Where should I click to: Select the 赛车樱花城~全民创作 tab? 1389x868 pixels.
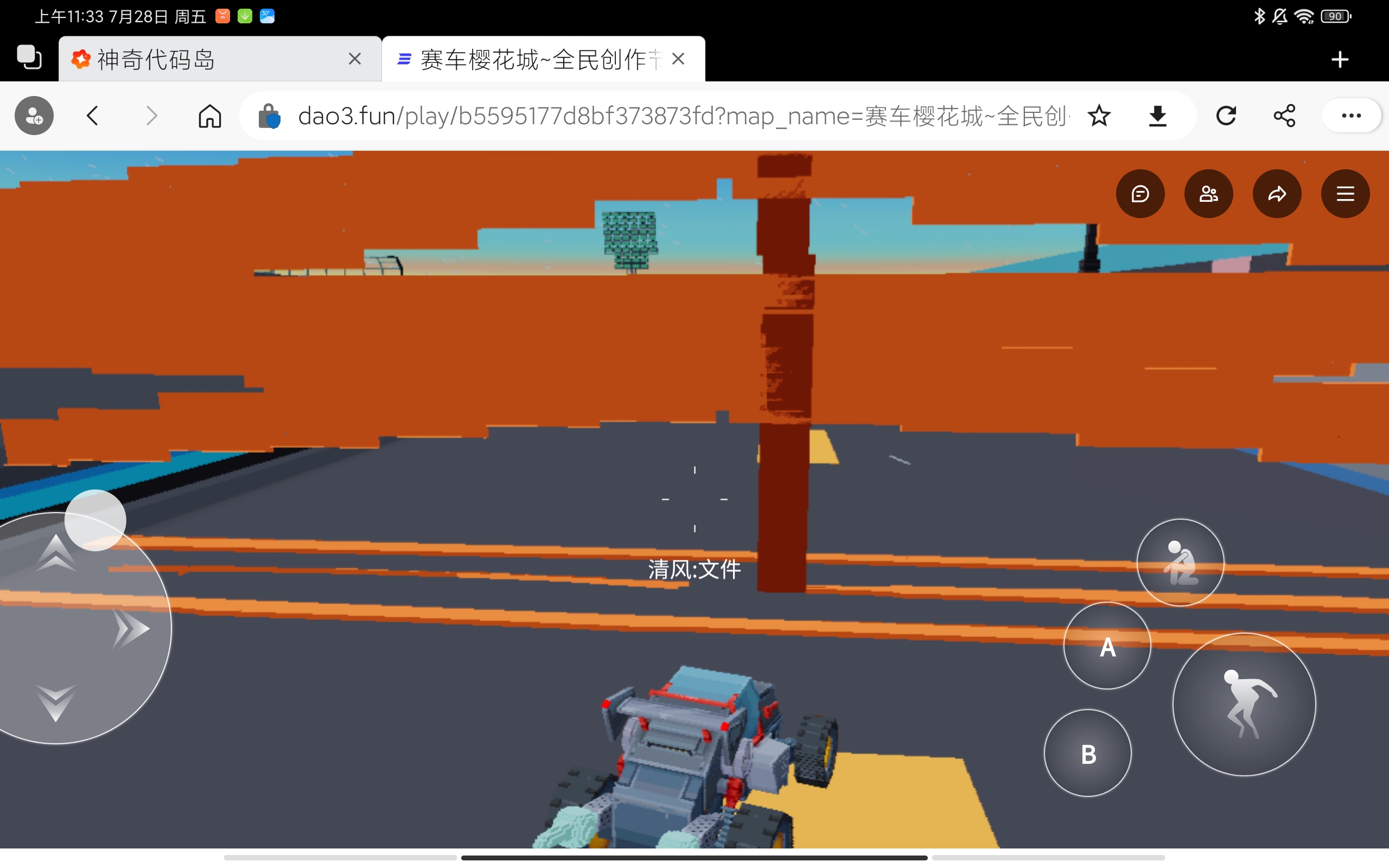pos(543,59)
